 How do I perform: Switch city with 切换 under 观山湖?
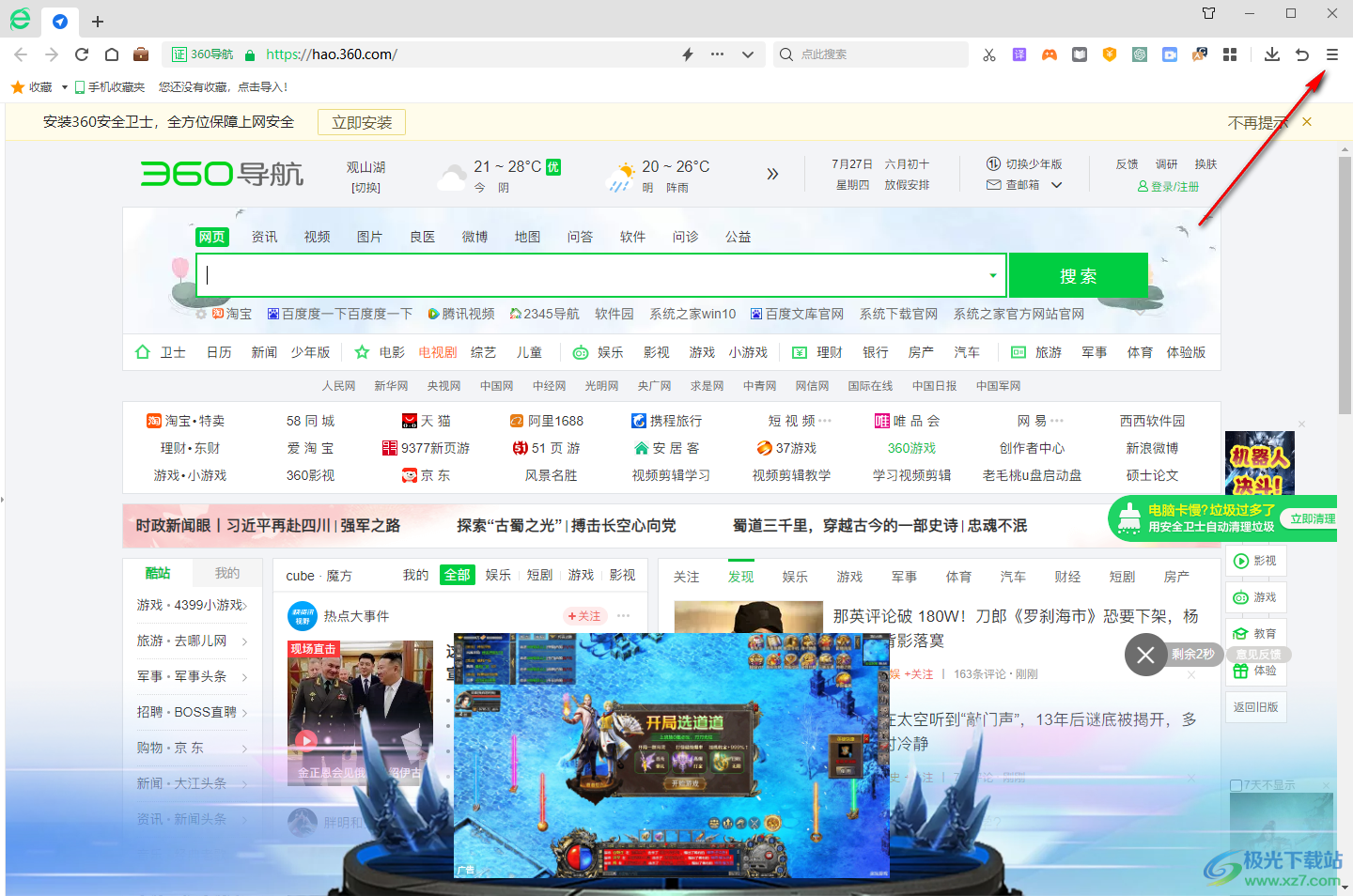(x=365, y=188)
